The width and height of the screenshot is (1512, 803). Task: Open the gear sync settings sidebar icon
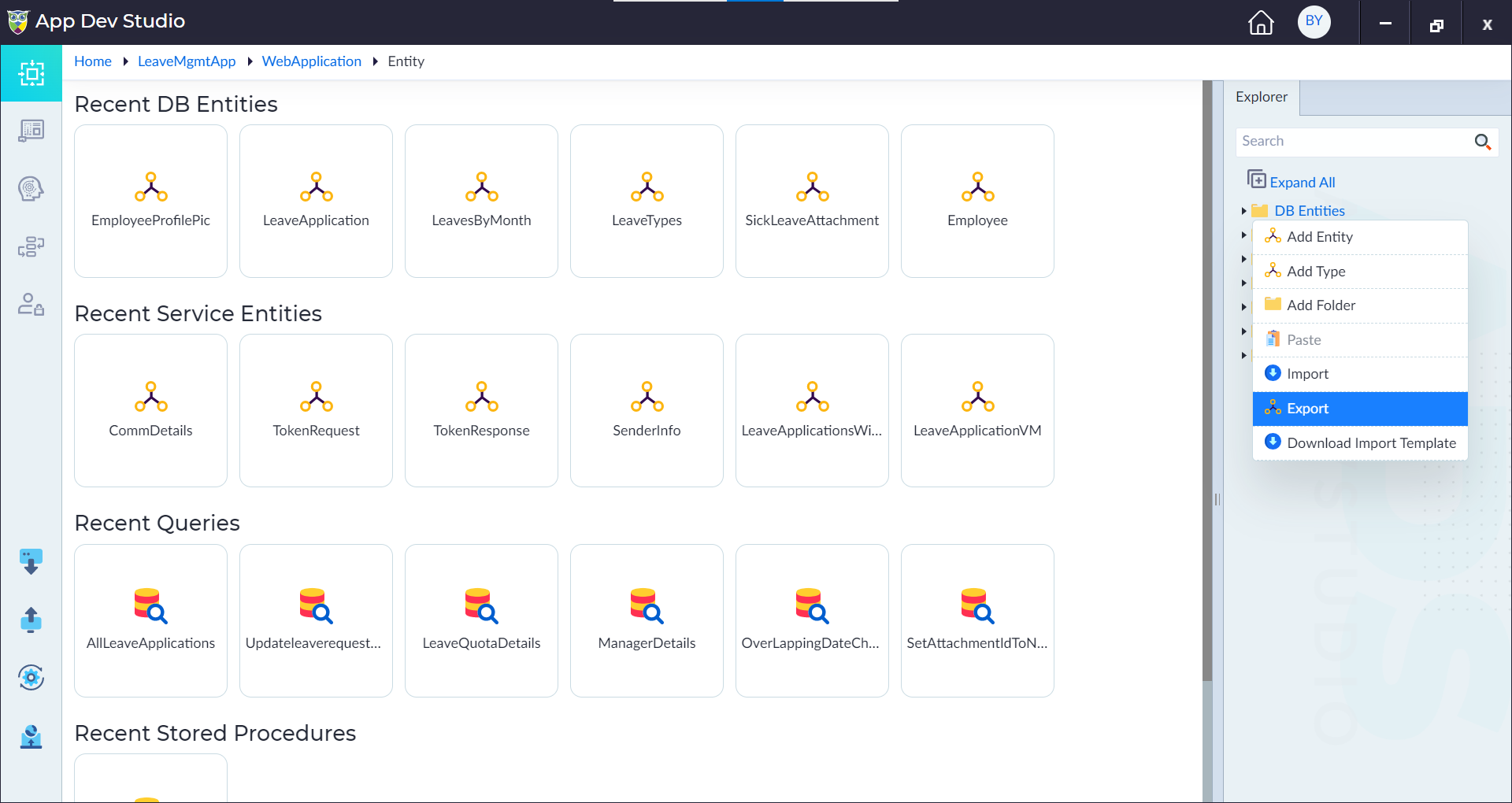[31, 677]
